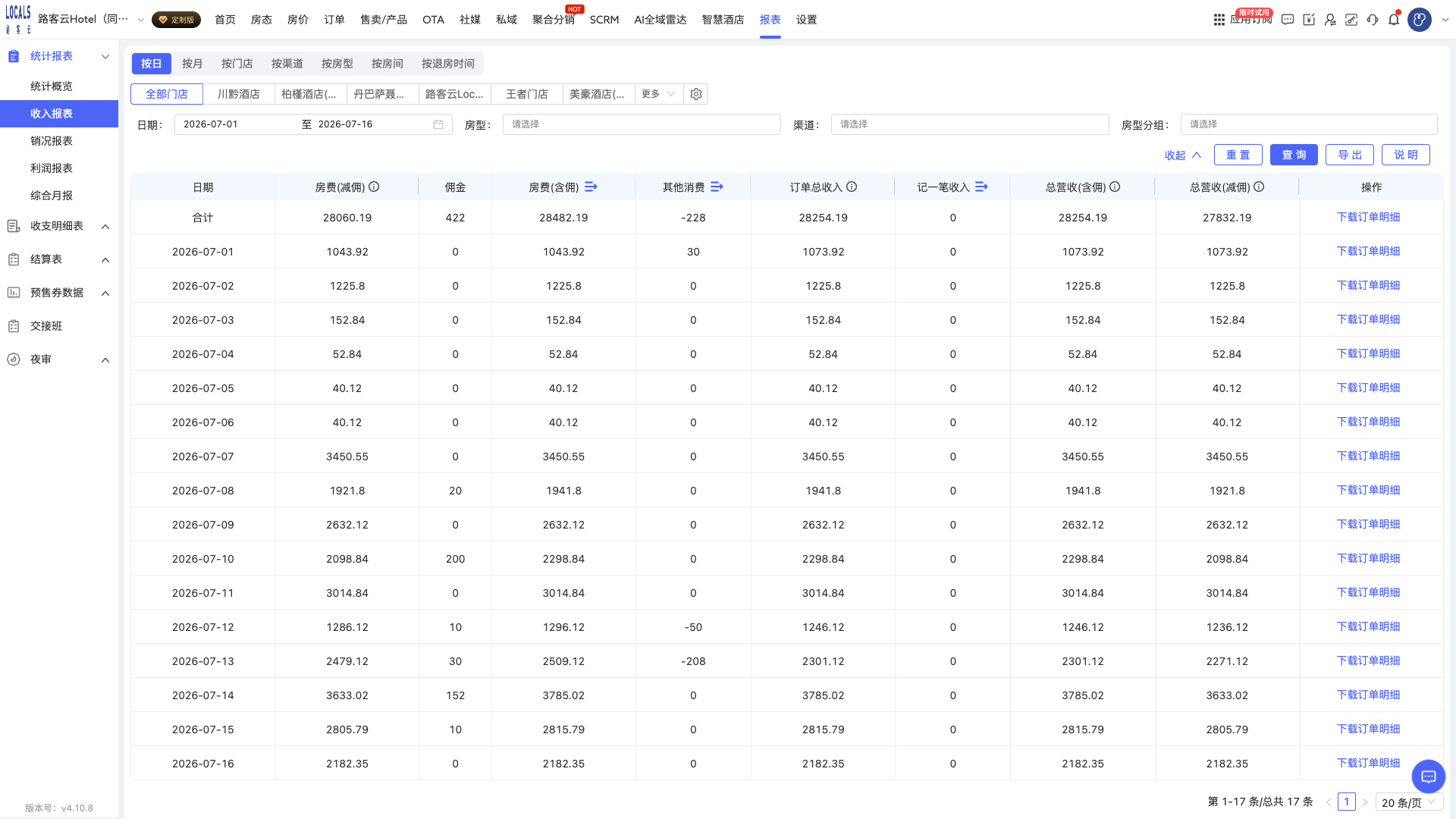
Task: Click the 夜审 sidebar icon
Action: coord(14,359)
